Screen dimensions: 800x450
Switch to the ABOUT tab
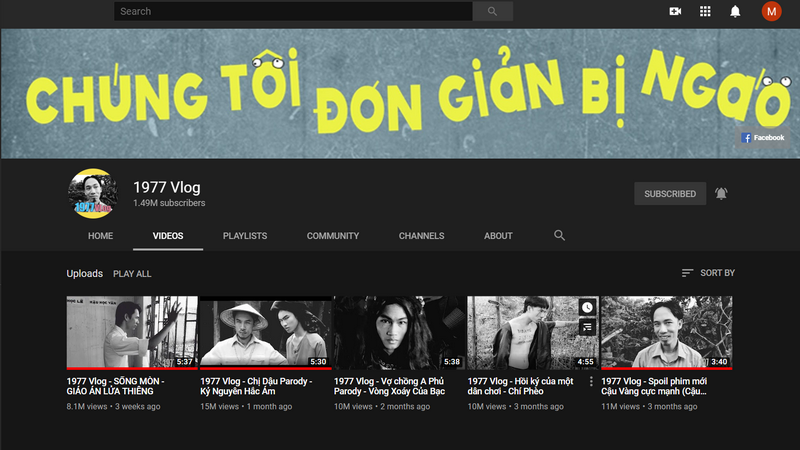point(498,236)
